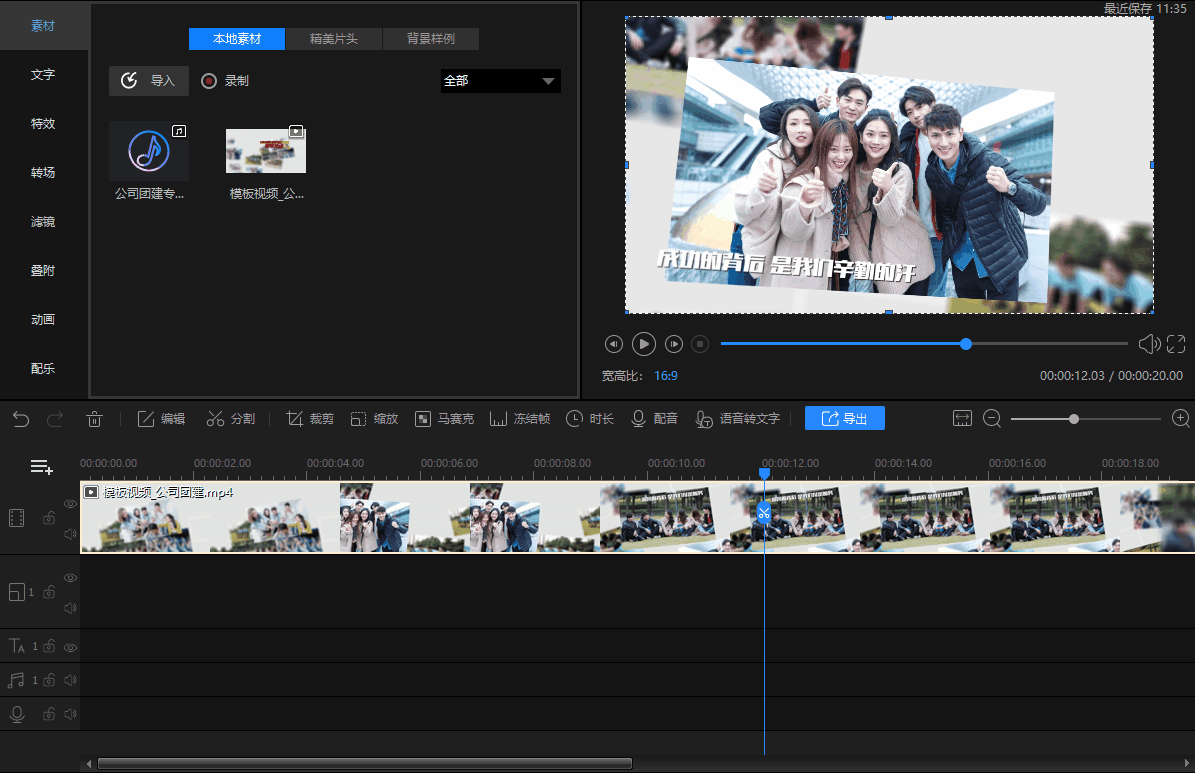Click the undo arrow icon
Viewport: 1195px width, 773px height.
click(x=21, y=419)
